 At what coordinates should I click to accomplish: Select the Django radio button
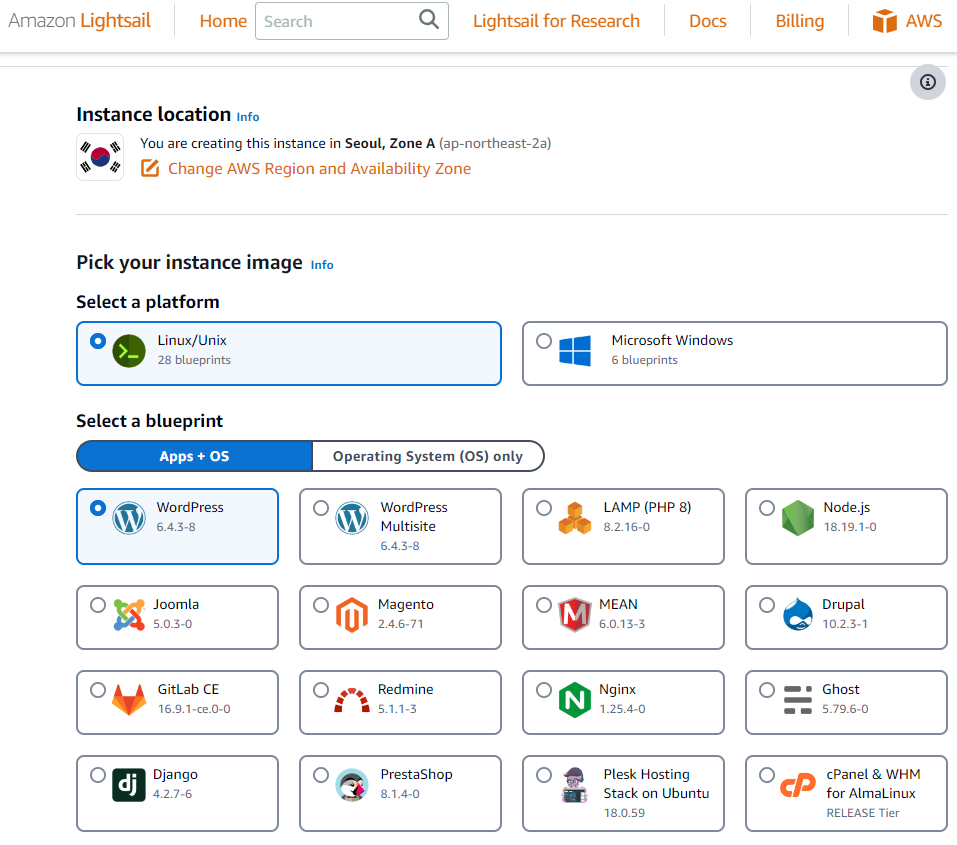98,775
